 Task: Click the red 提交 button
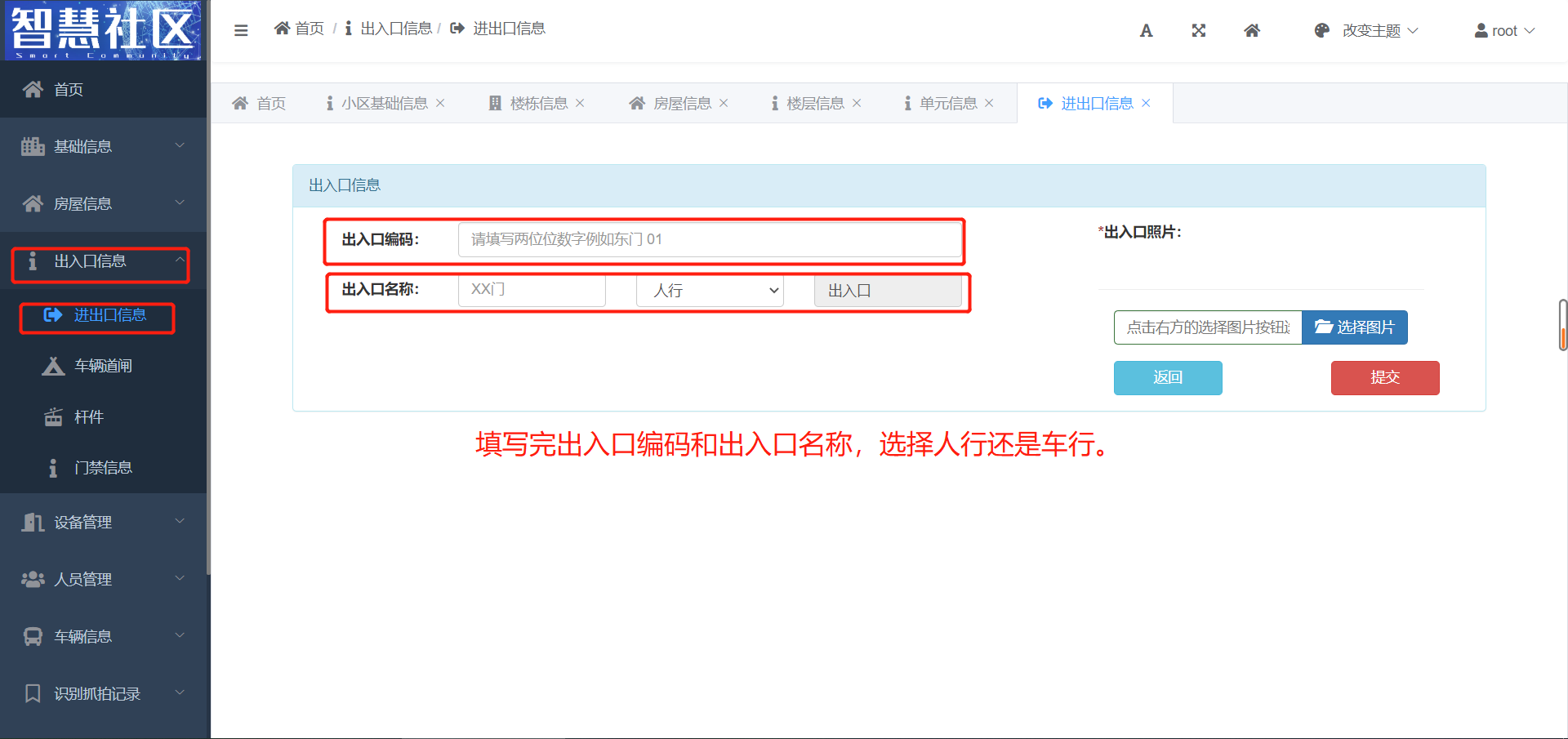[1384, 377]
